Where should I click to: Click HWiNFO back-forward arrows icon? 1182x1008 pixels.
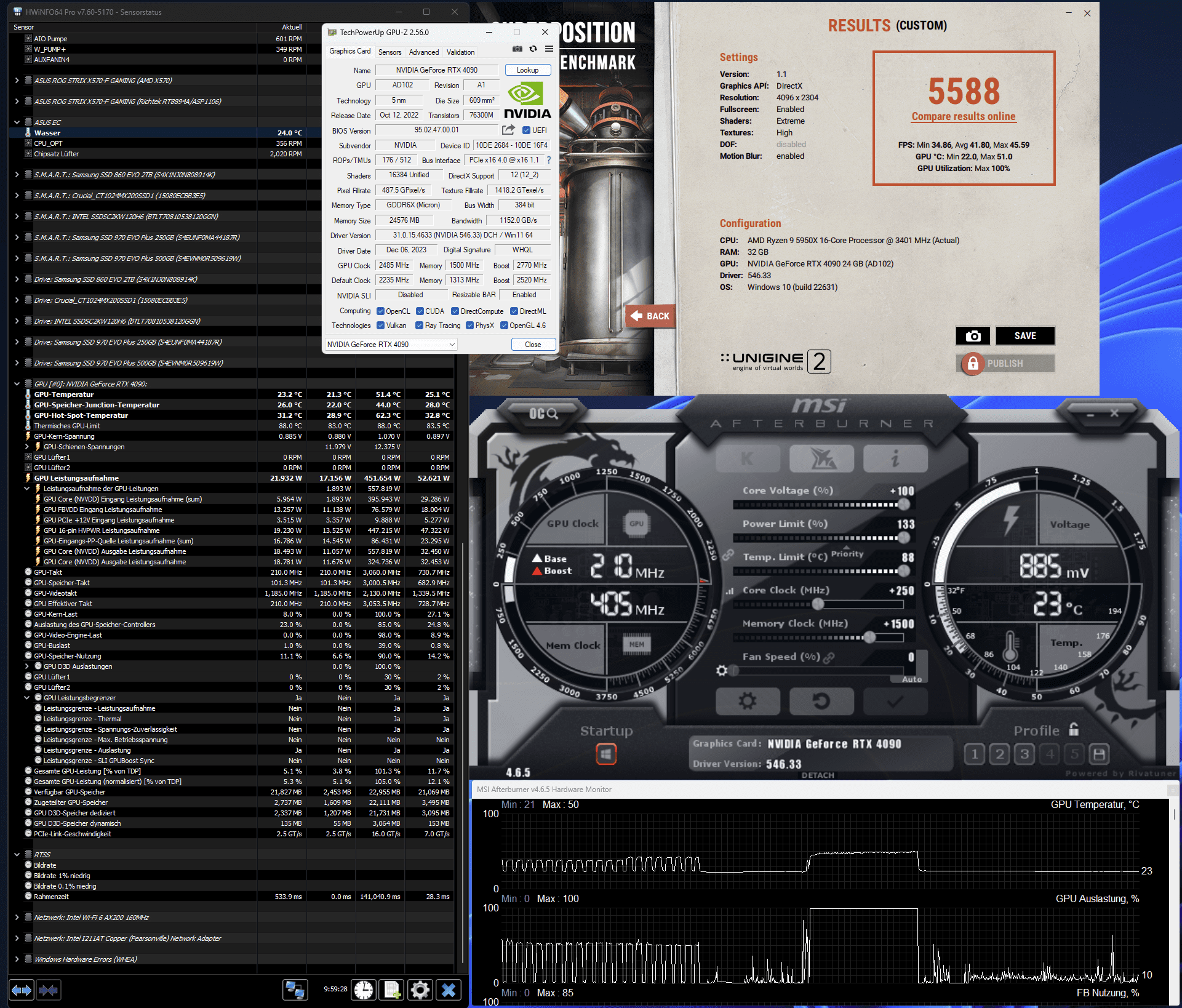(22, 990)
